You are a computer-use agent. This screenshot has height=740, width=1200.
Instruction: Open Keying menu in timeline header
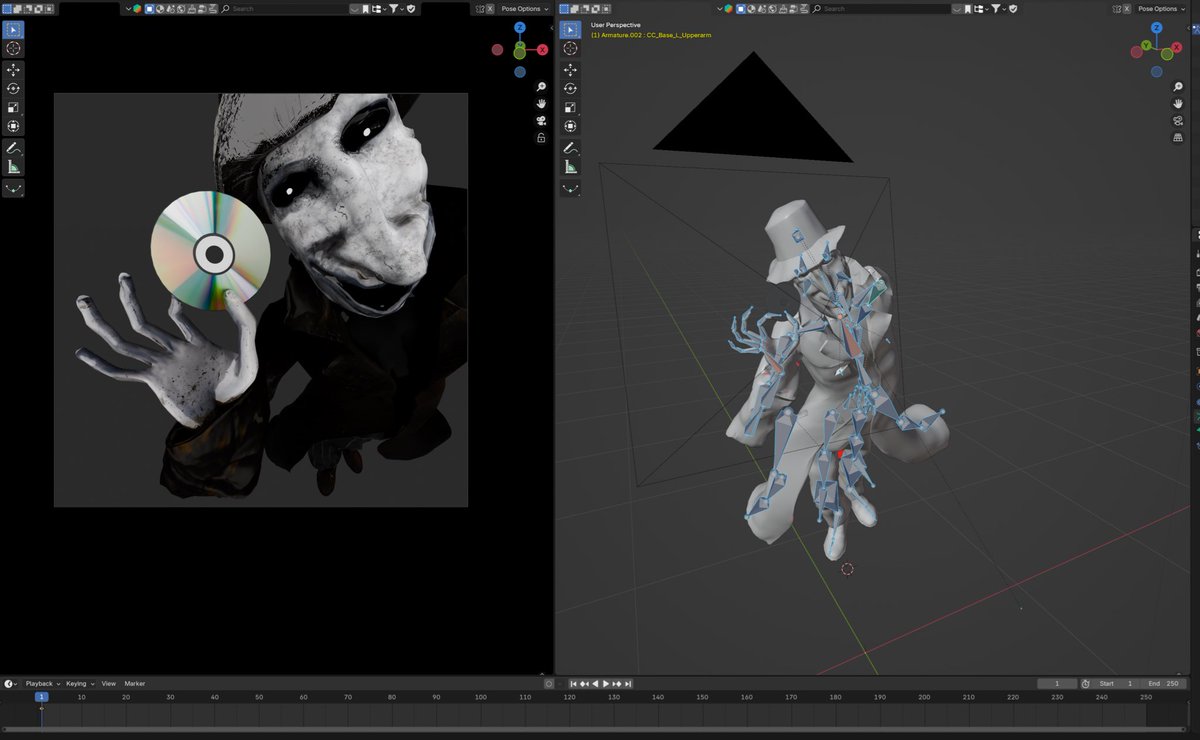79,684
